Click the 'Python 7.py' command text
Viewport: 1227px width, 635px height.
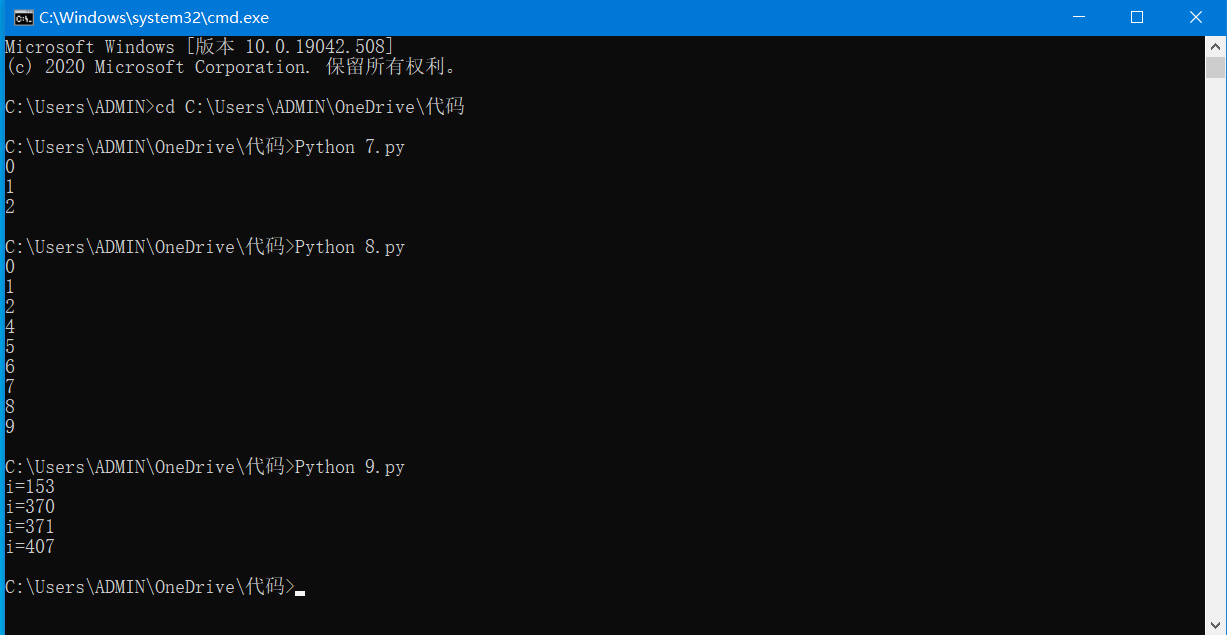pyautogui.click(x=349, y=147)
